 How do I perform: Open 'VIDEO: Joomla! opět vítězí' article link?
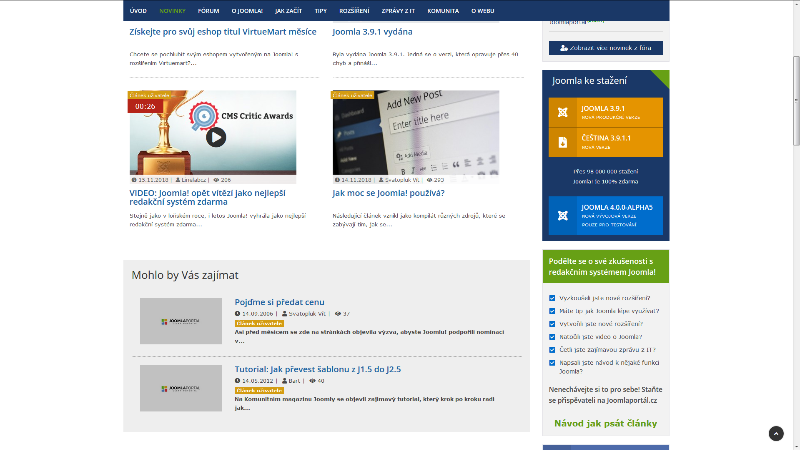pyautogui.click(x=207, y=197)
